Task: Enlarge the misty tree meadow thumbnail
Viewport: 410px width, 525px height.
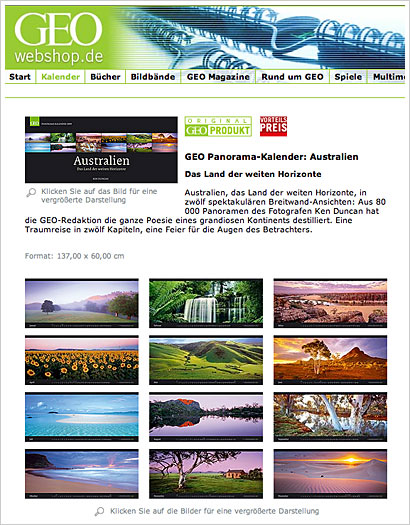Action: pyautogui.click(x=82, y=303)
